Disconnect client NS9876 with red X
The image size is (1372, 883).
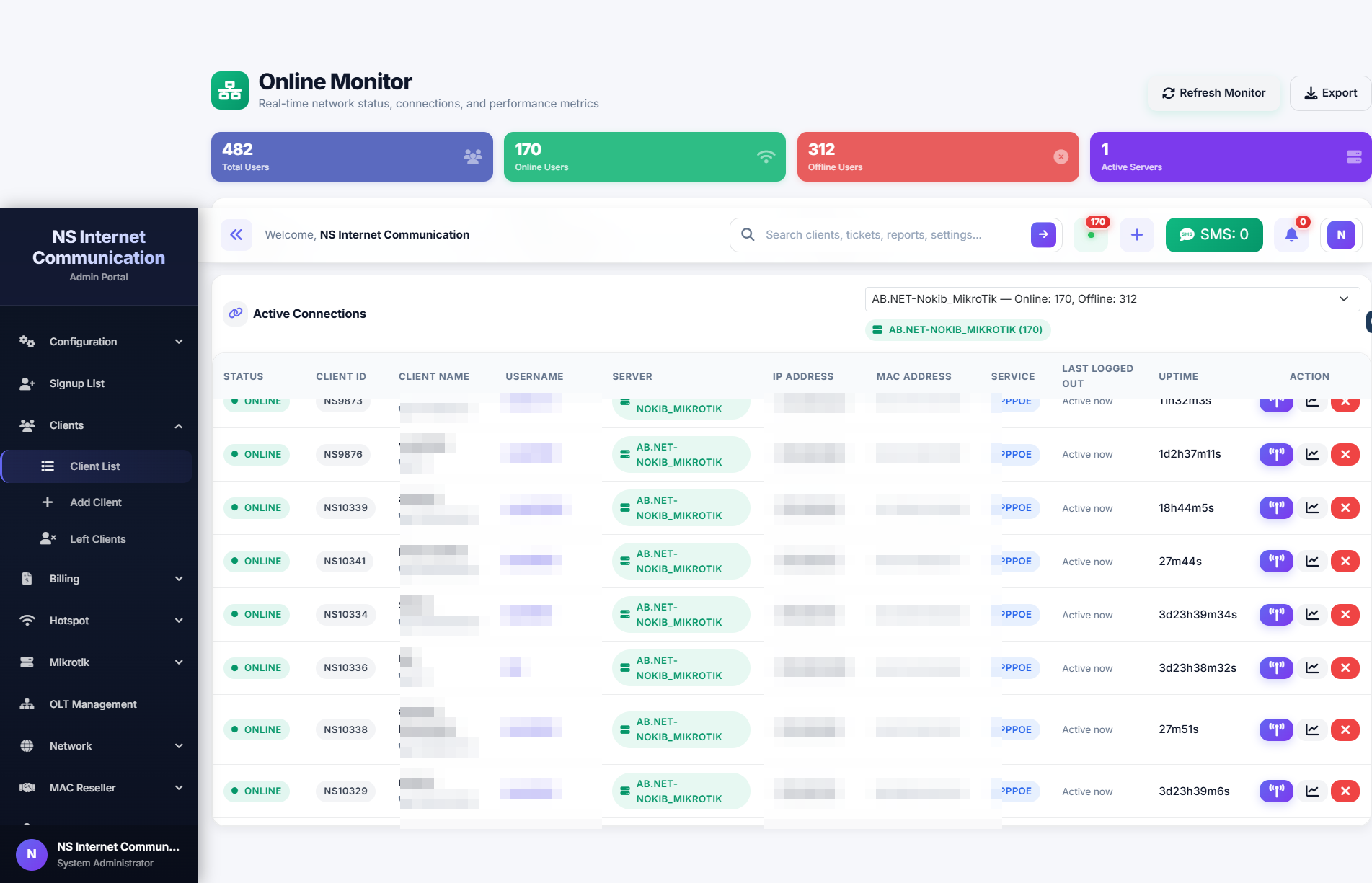click(1345, 454)
